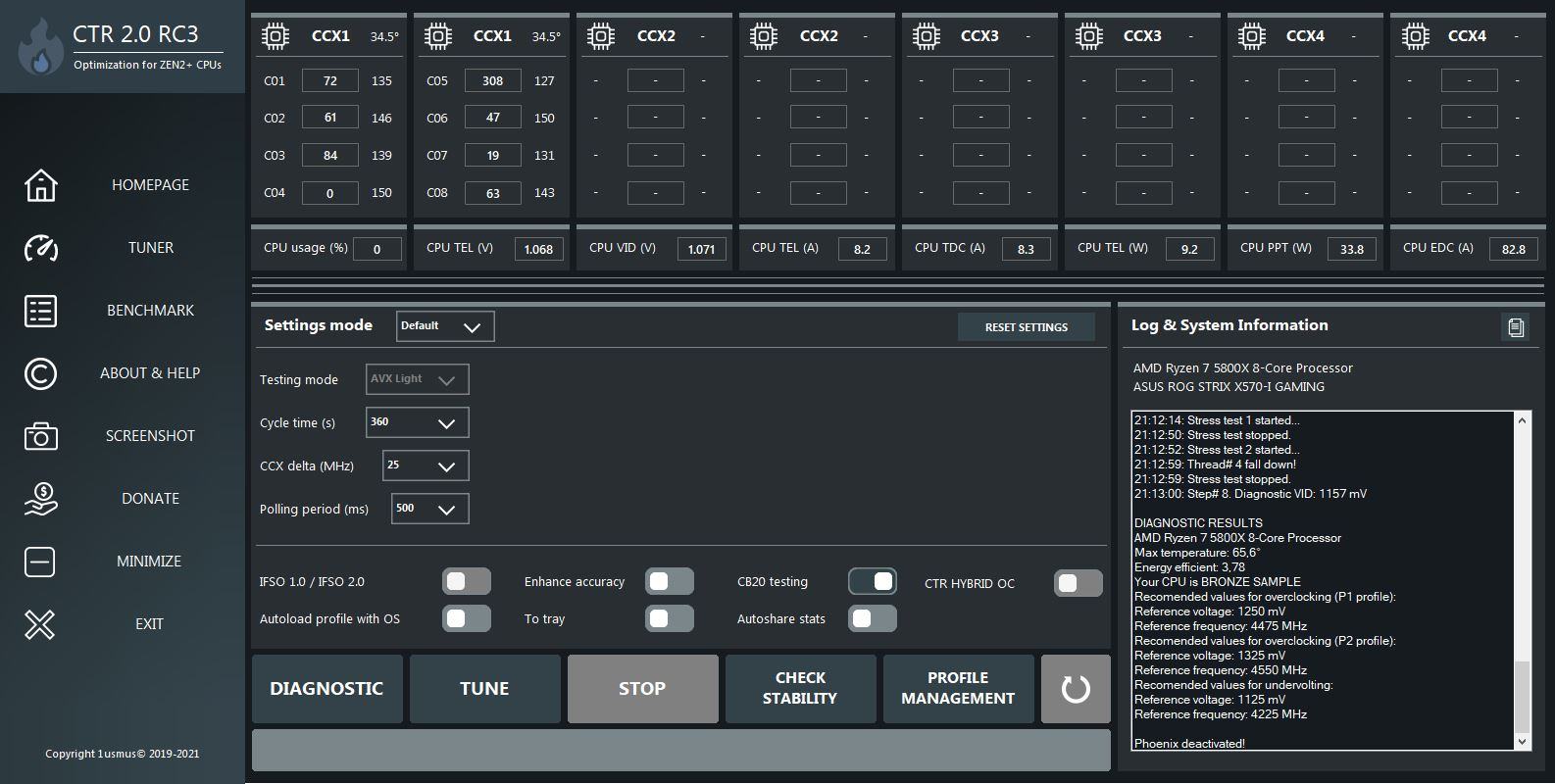
Task: Expand the Cycle time dropdown showing 360
Action: (417, 422)
